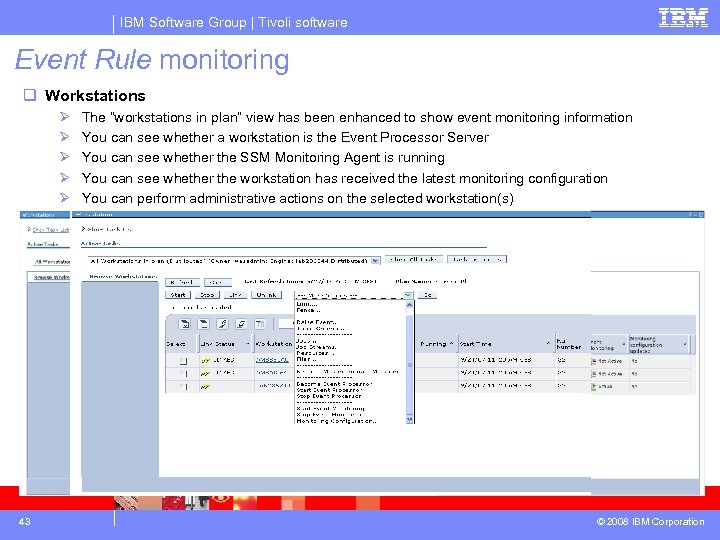Select Become Event Processor in the list
720x540 pixels.
pos(334,384)
